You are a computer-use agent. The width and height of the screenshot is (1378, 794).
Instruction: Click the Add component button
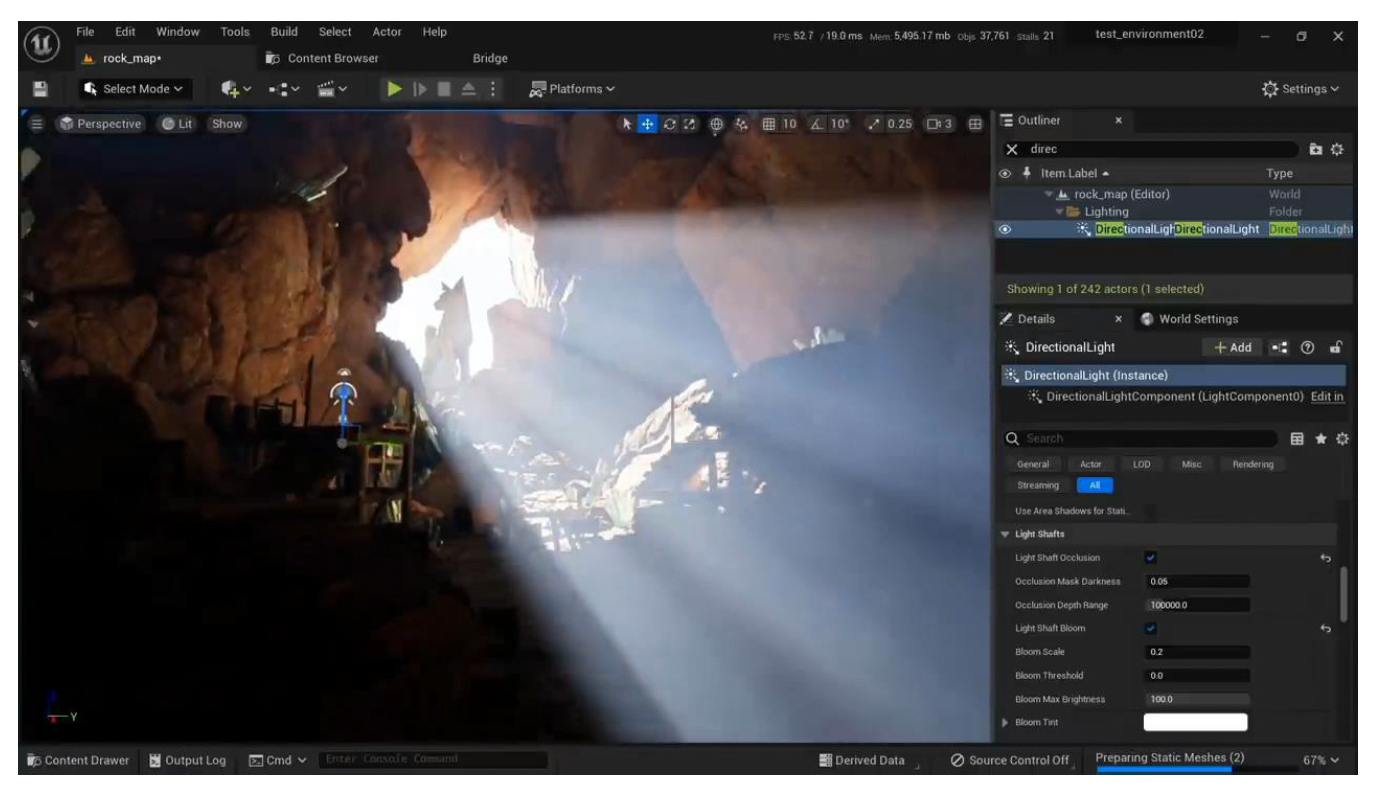point(1232,347)
